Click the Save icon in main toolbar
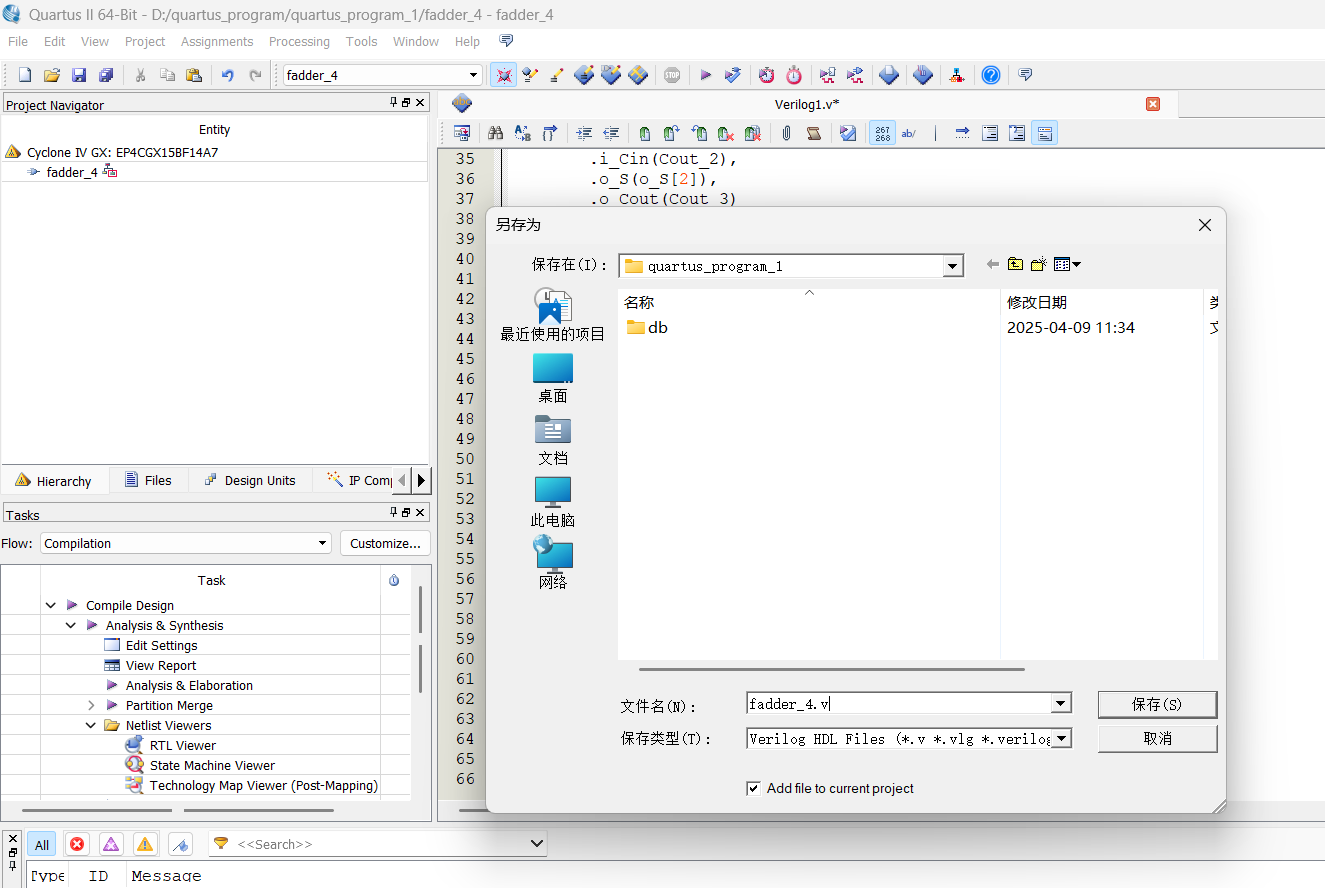The image size is (1325, 888). pos(79,75)
